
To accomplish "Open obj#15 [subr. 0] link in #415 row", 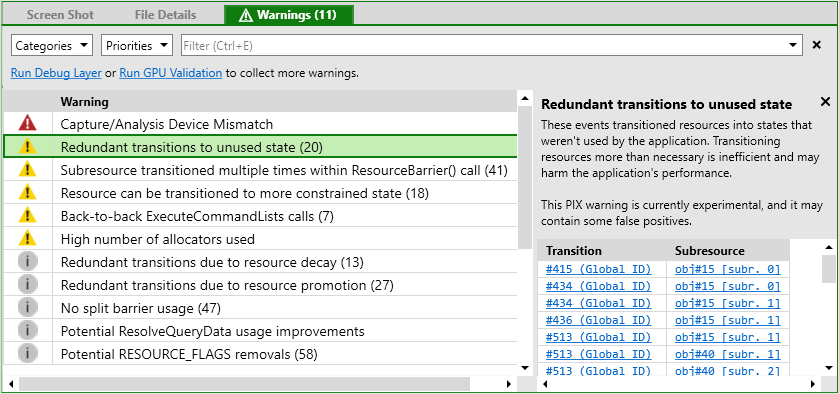I will (728, 269).
